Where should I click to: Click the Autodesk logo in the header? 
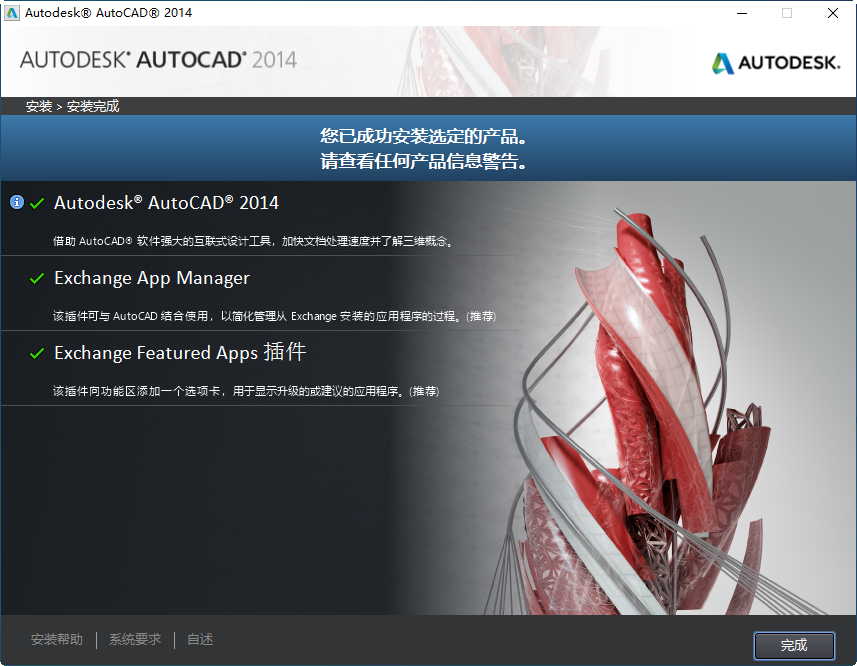(776, 63)
